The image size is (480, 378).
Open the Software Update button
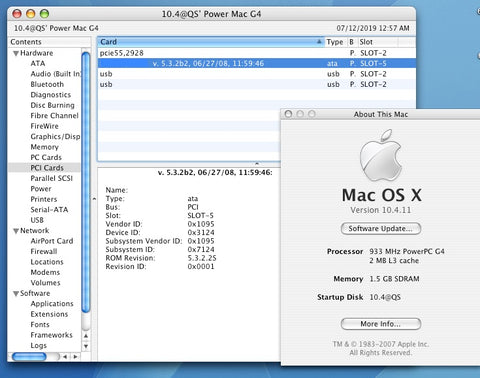pos(381,229)
